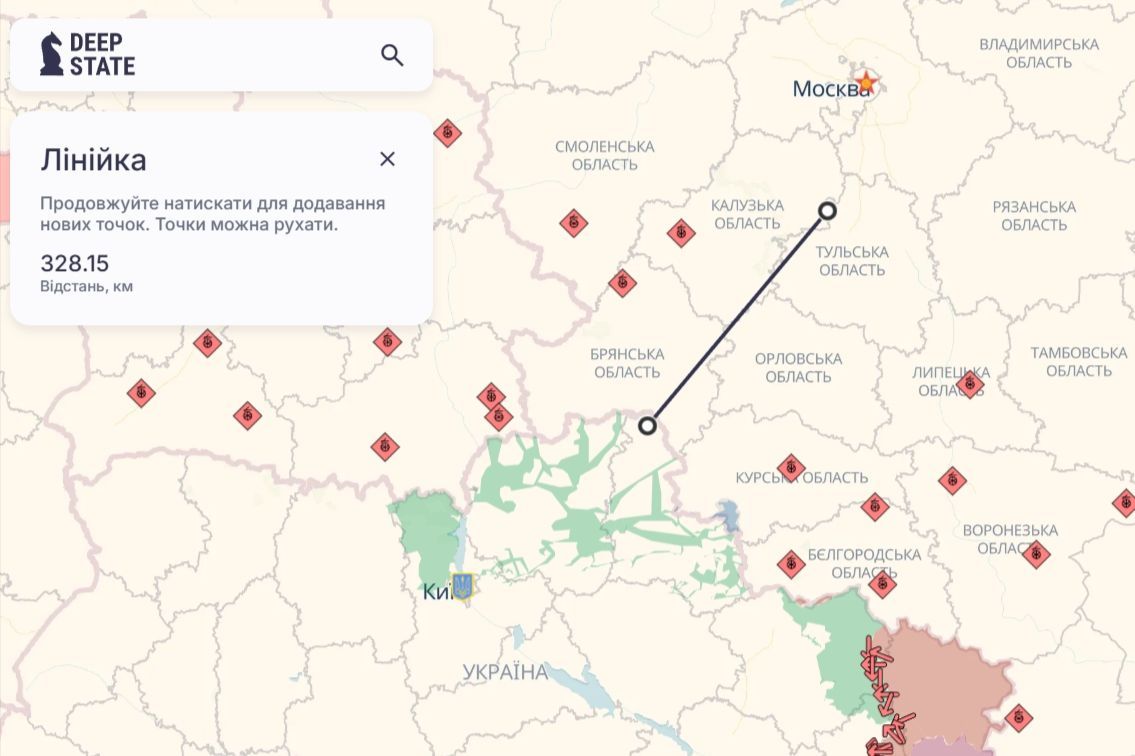This screenshot has width=1135, height=756.
Task: Open the map search magnifier
Action: click(x=392, y=55)
